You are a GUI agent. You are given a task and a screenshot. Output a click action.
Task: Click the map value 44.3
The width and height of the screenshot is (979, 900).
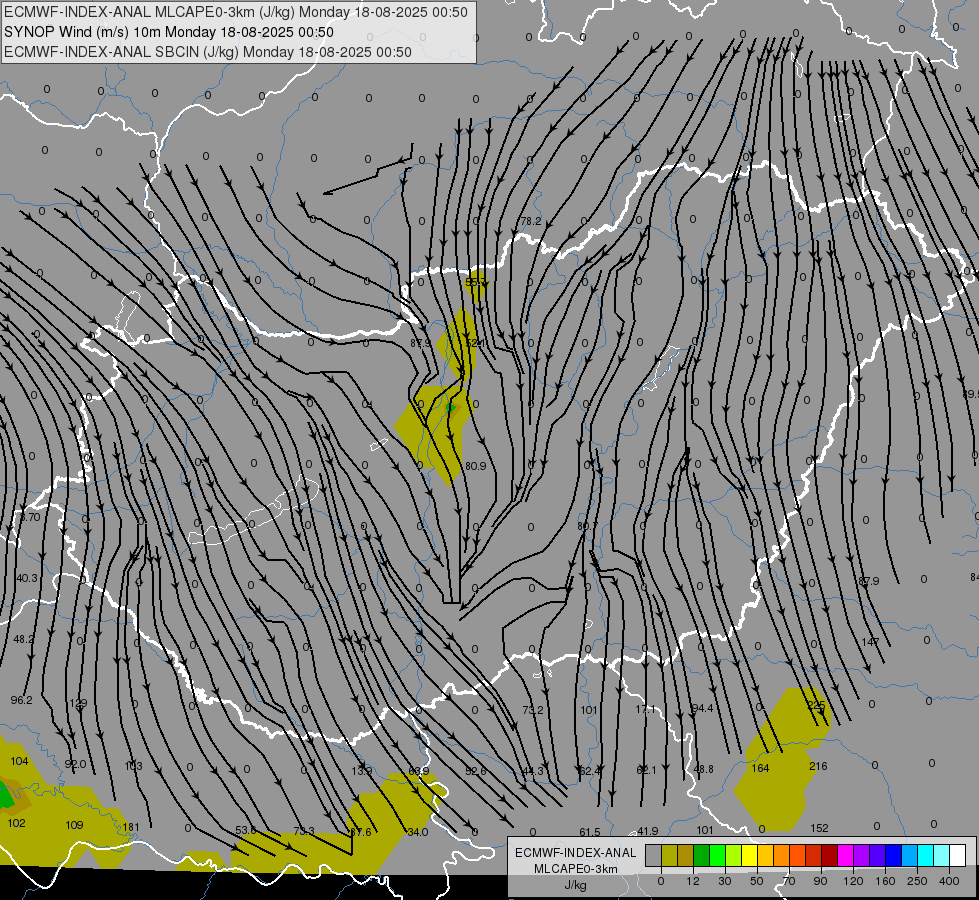click(x=533, y=771)
